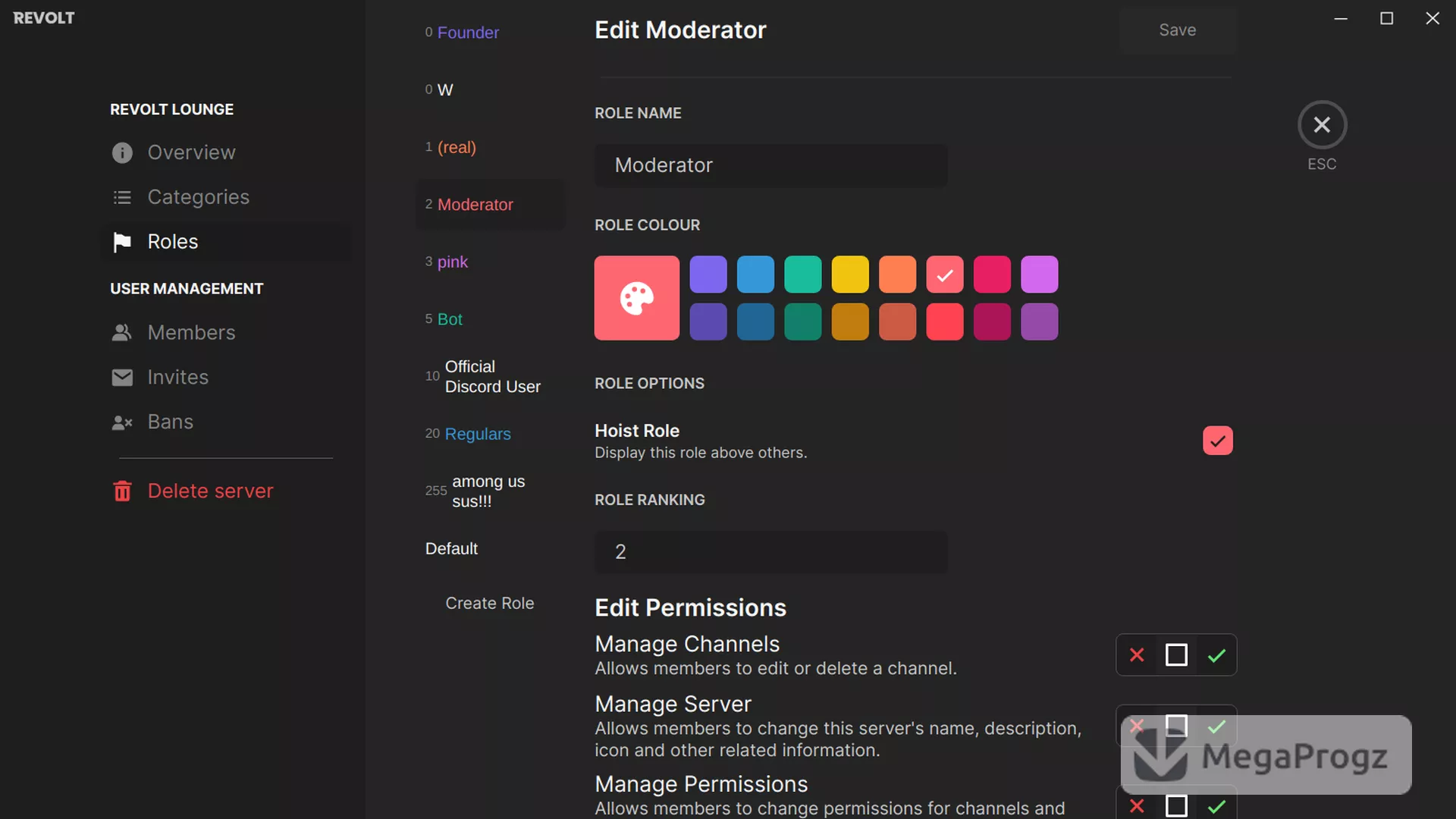Open the Overview settings page
Viewport: 1456px width, 819px height.
pyautogui.click(x=226, y=152)
